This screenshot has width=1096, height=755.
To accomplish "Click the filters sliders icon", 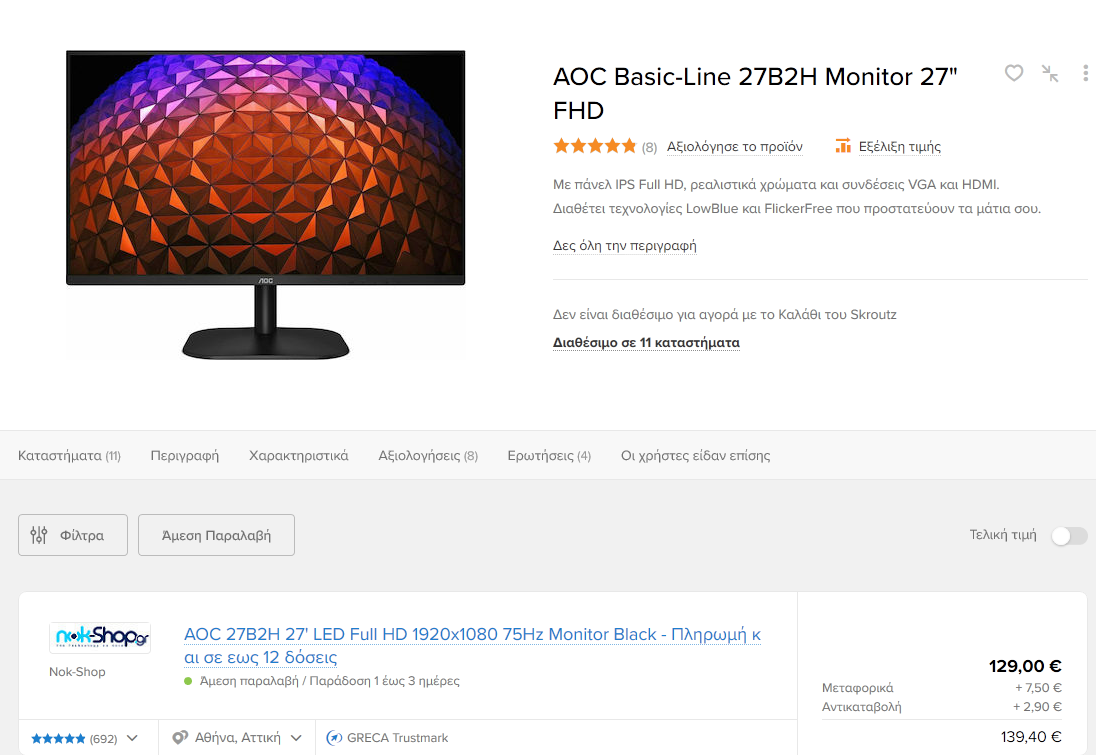I will click(38, 535).
